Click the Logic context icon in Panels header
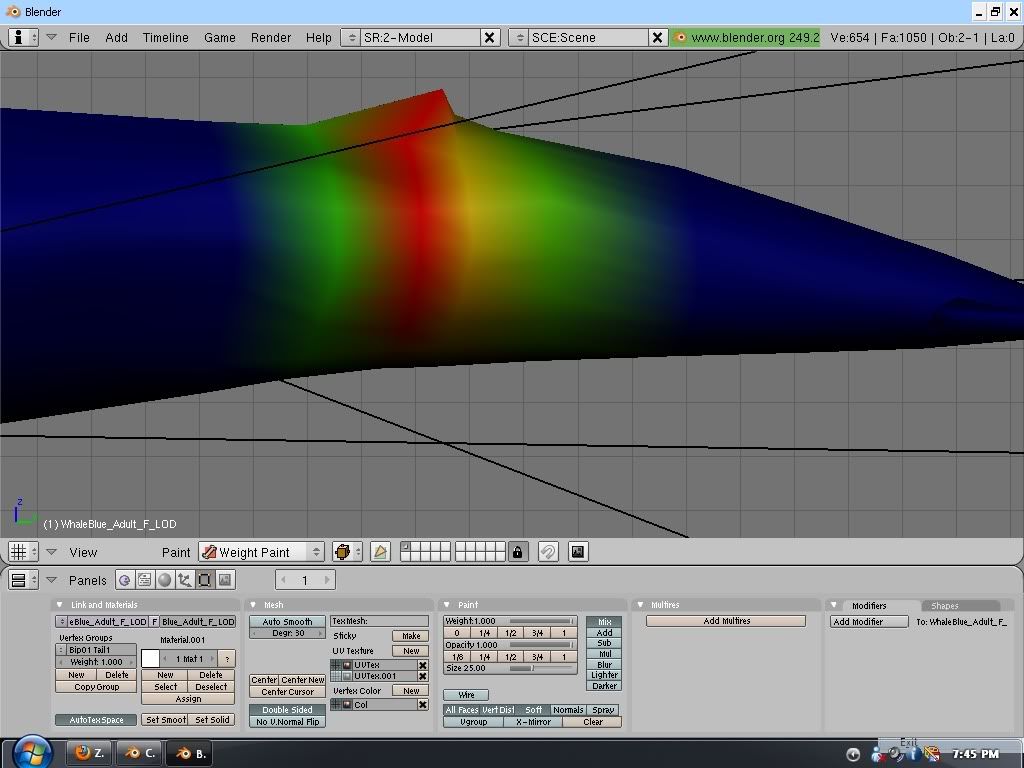The image size is (1024, 768). point(125,580)
